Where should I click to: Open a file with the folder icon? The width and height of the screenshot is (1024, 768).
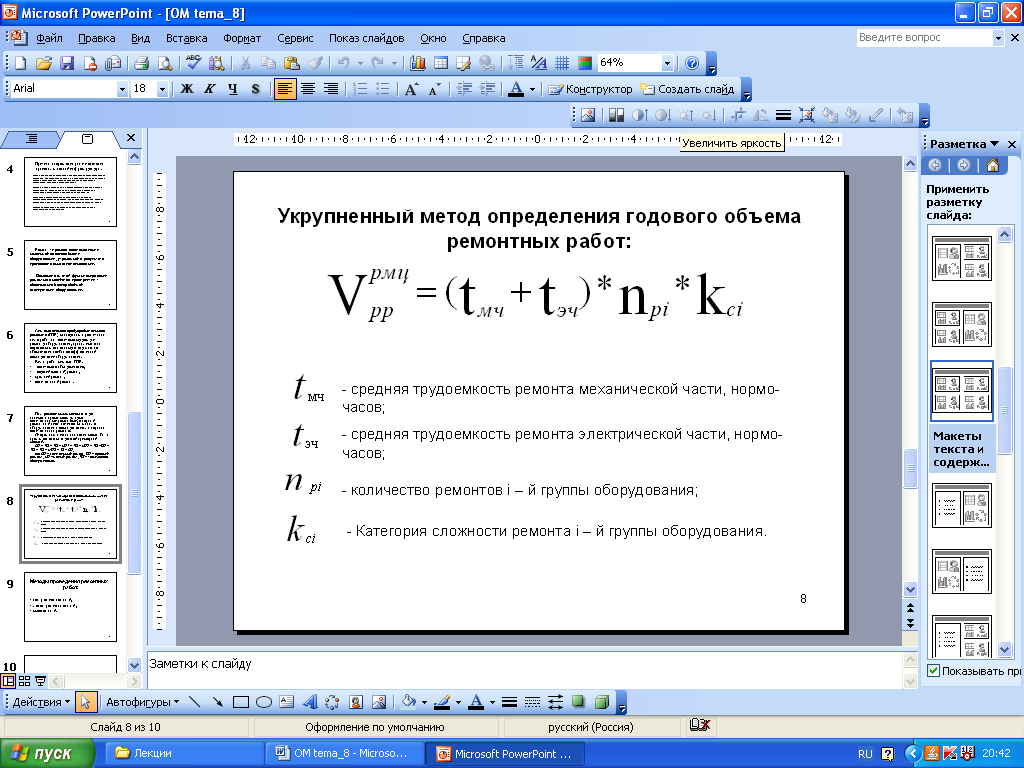coord(44,63)
